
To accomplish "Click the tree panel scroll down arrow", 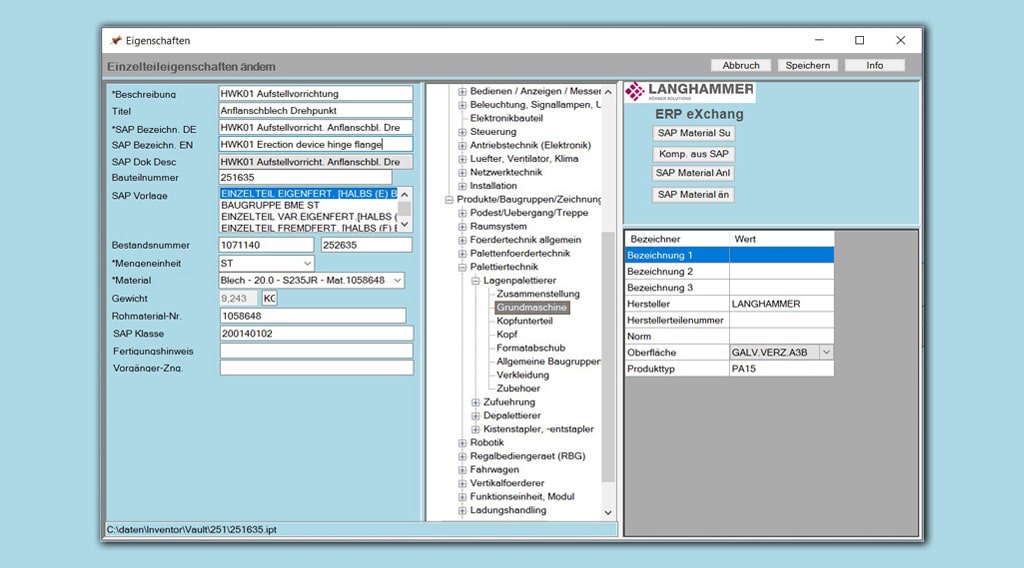I will [608, 512].
